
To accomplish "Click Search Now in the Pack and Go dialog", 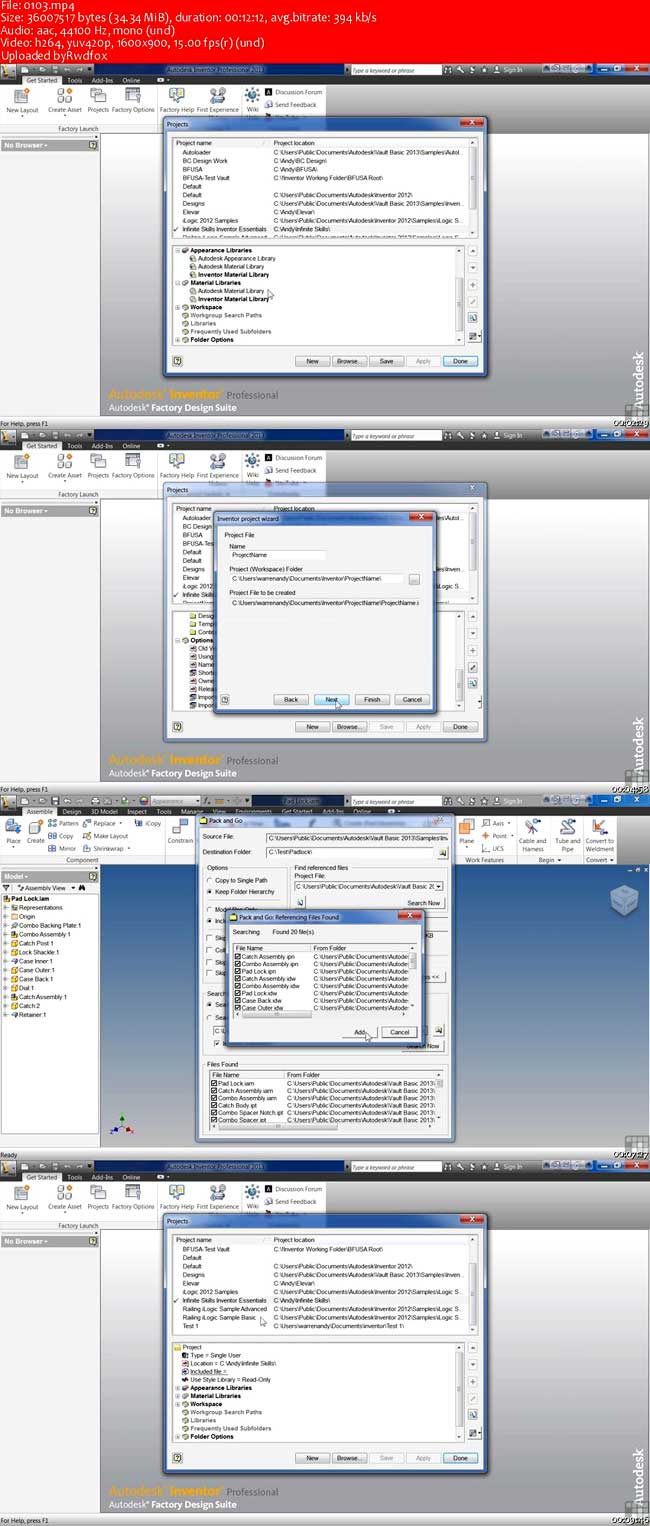I will click(x=423, y=903).
